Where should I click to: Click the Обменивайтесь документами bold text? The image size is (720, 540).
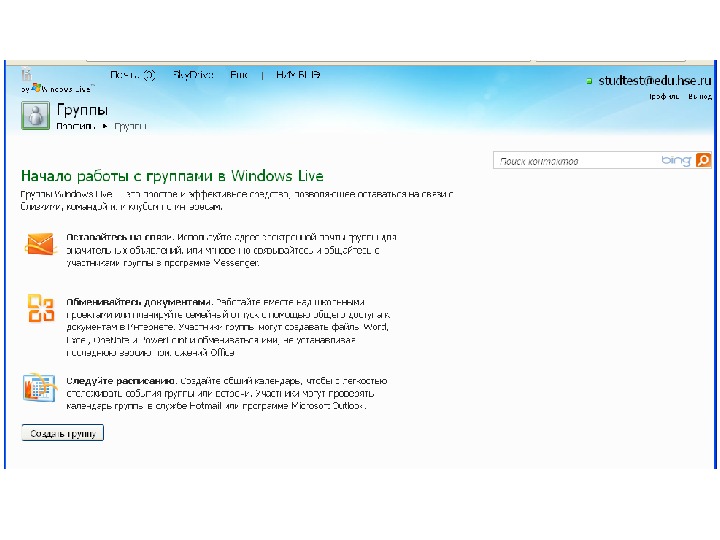click(x=139, y=302)
